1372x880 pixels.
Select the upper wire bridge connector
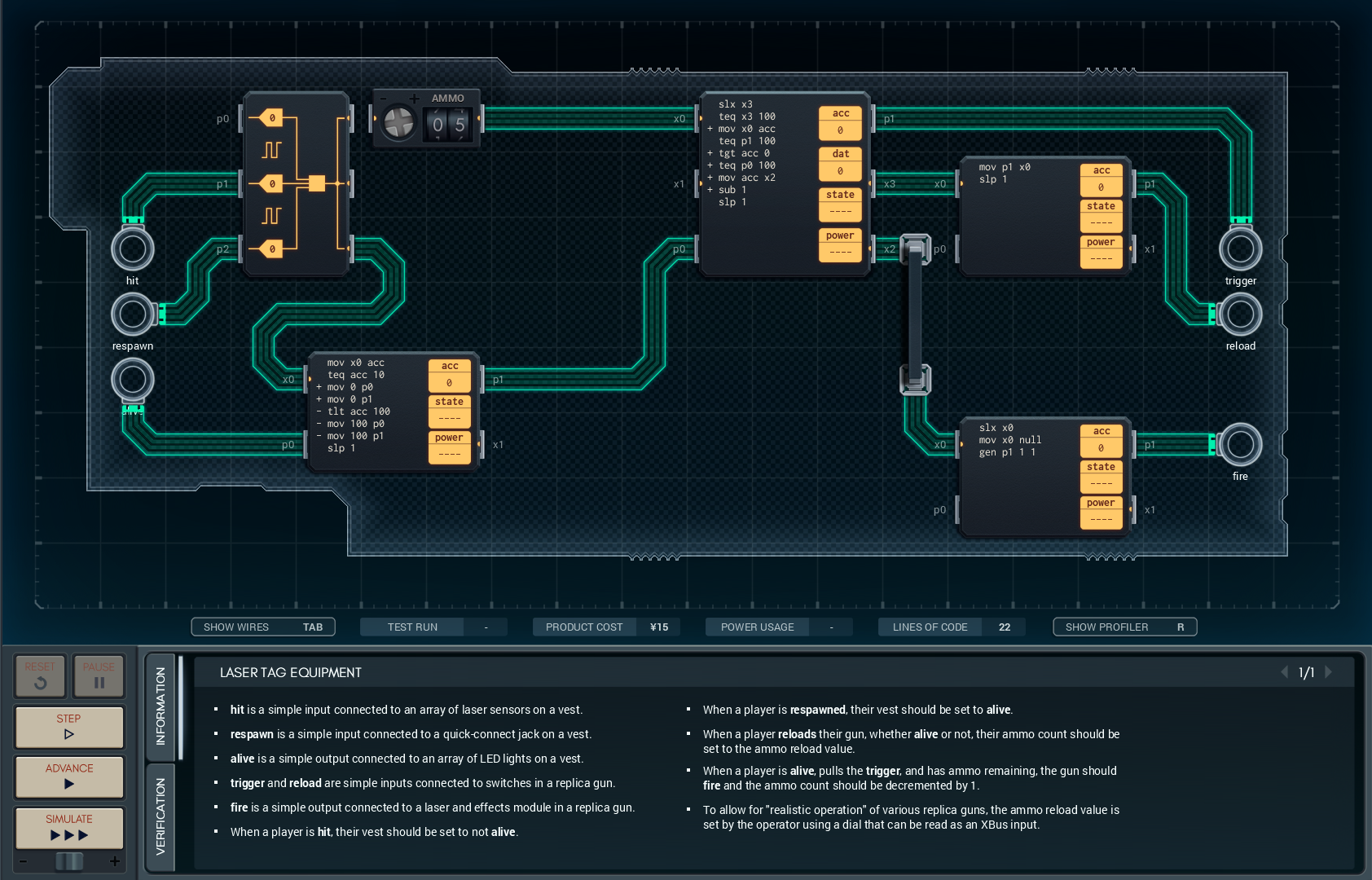pyautogui.click(x=915, y=249)
